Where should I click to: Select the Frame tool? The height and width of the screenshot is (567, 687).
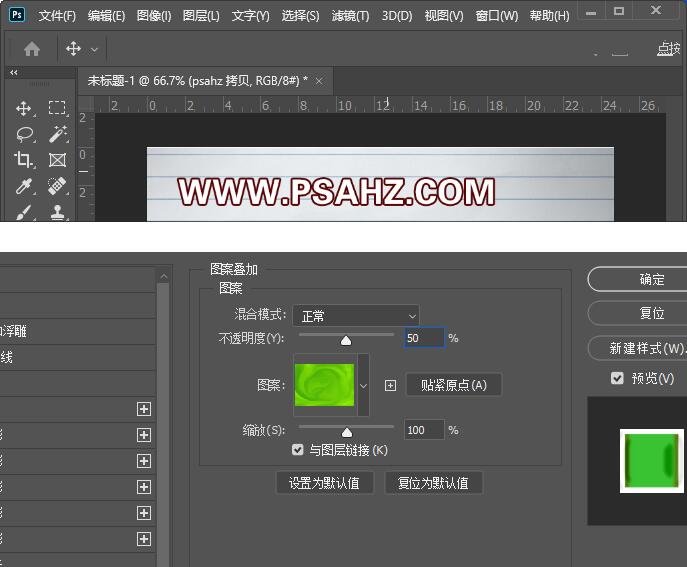57,160
